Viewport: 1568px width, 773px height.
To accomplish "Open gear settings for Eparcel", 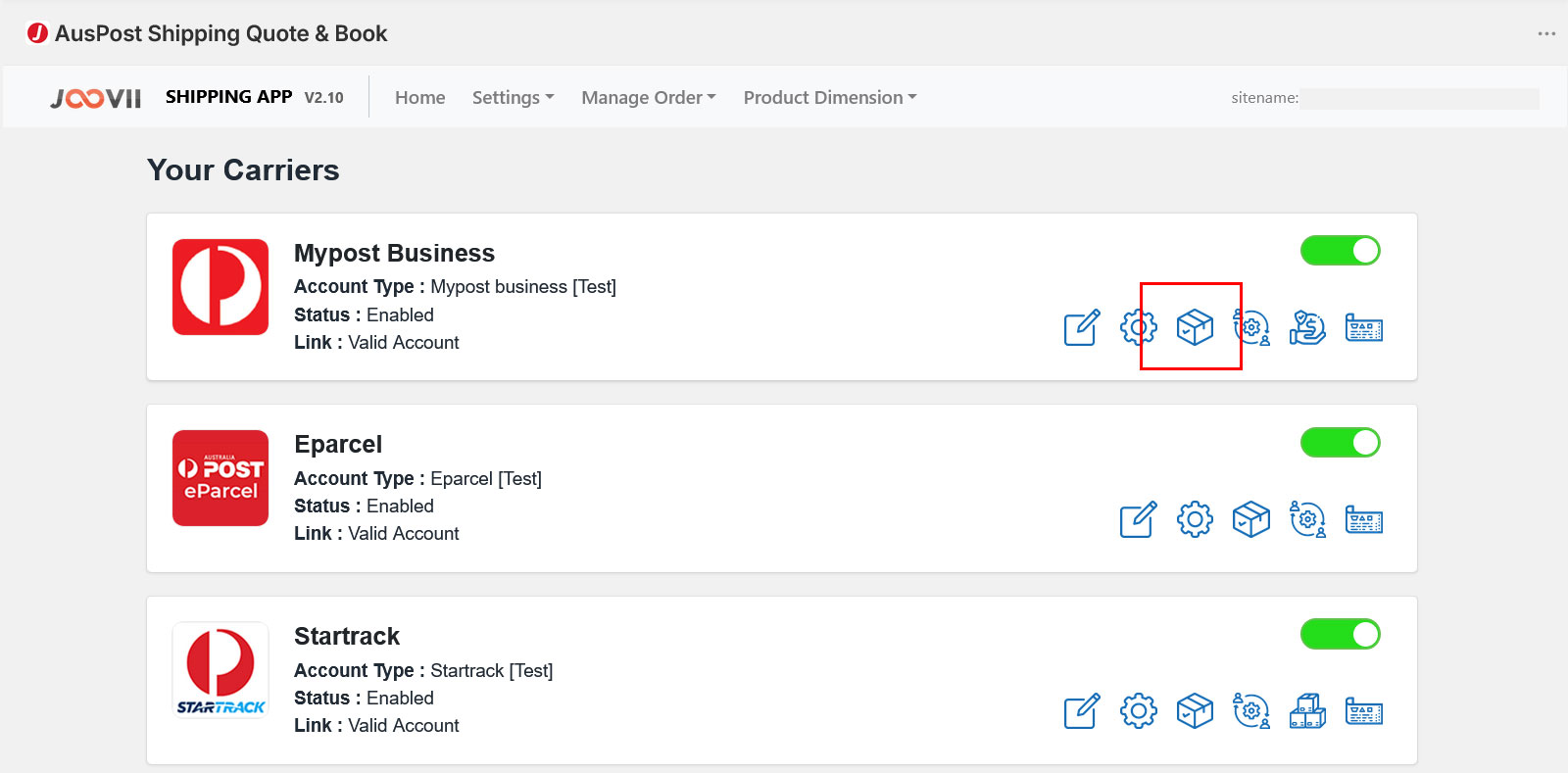I will (1195, 519).
